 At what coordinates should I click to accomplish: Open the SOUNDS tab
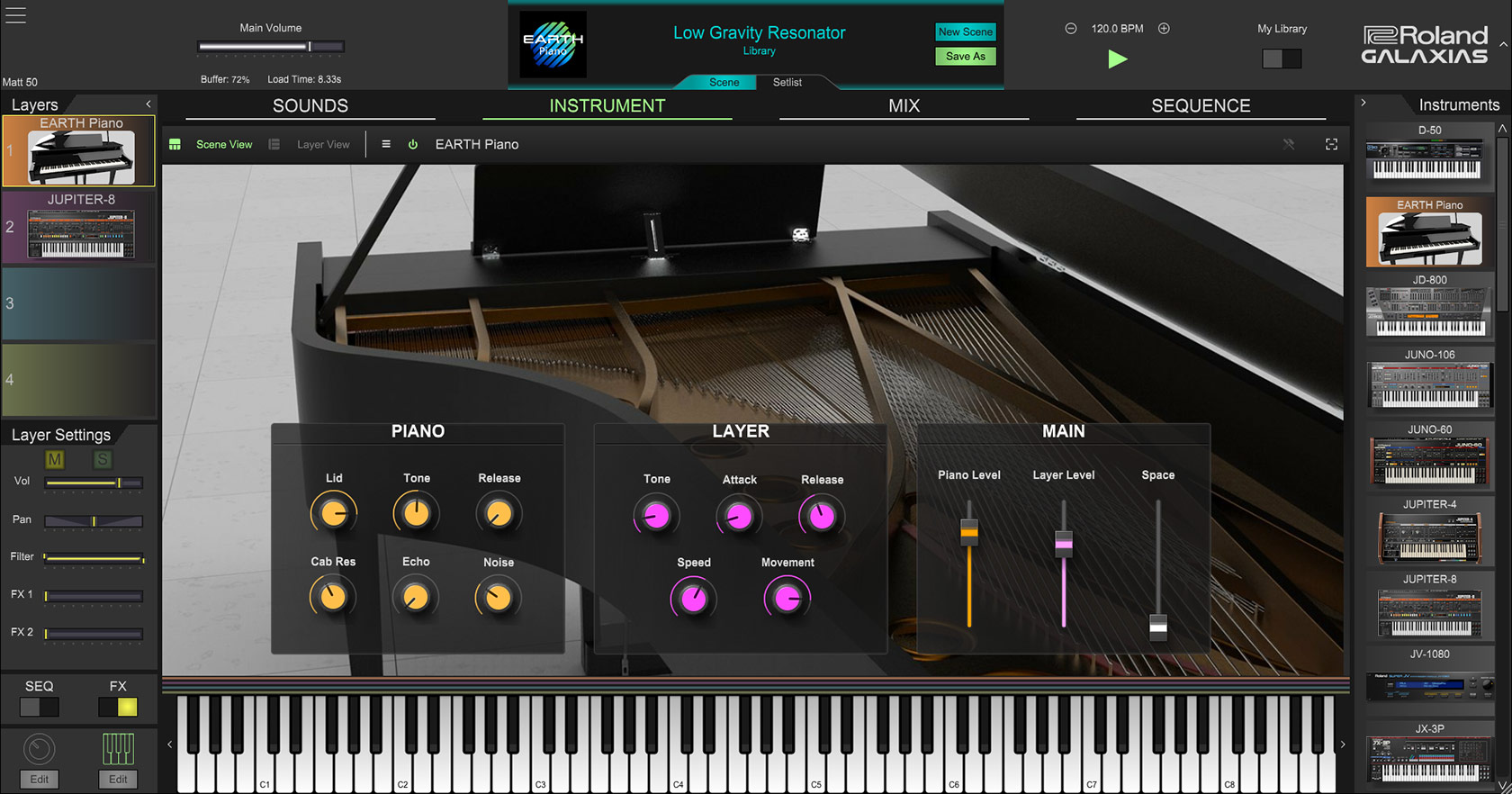310,106
